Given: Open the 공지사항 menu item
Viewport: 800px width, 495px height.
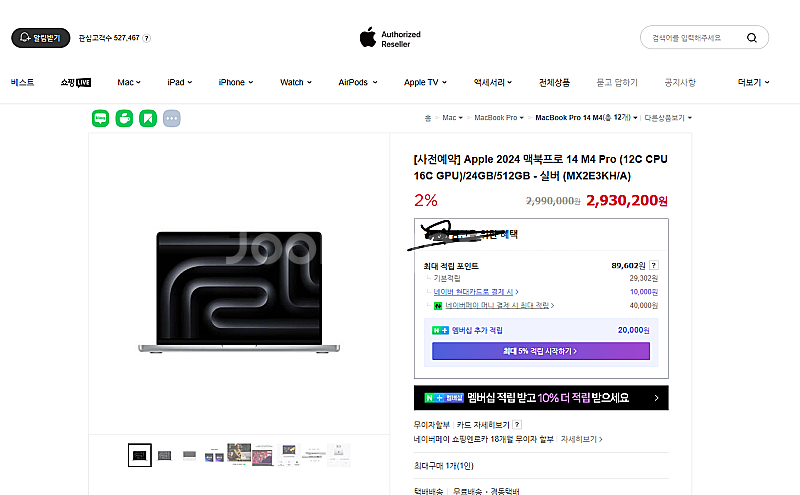Looking at the screenshot, I should pyautogui.click(x=680, y=82).
